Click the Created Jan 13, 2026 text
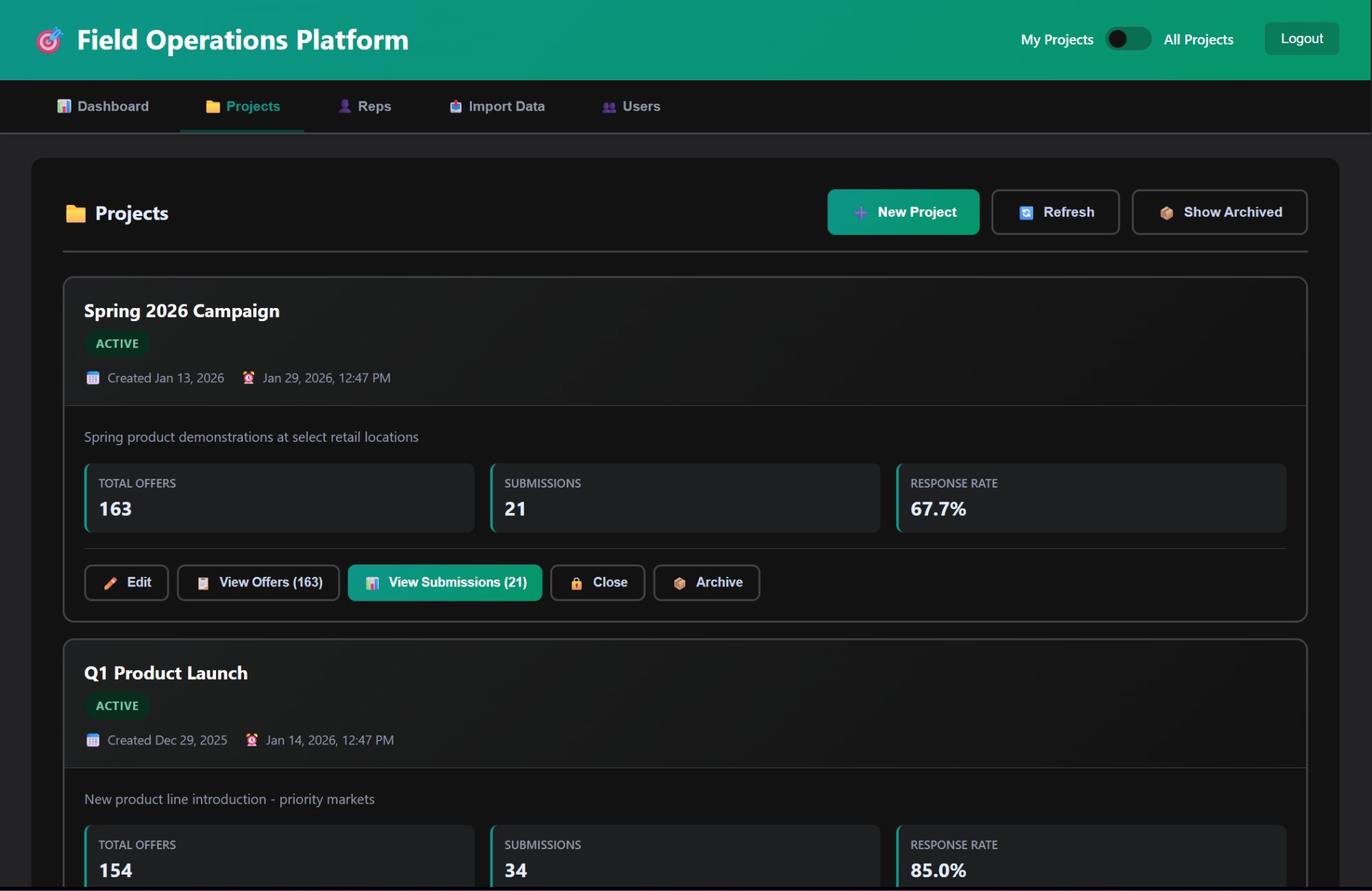Viewport: 1372px width, 891px height. click(x=166, y=378)
